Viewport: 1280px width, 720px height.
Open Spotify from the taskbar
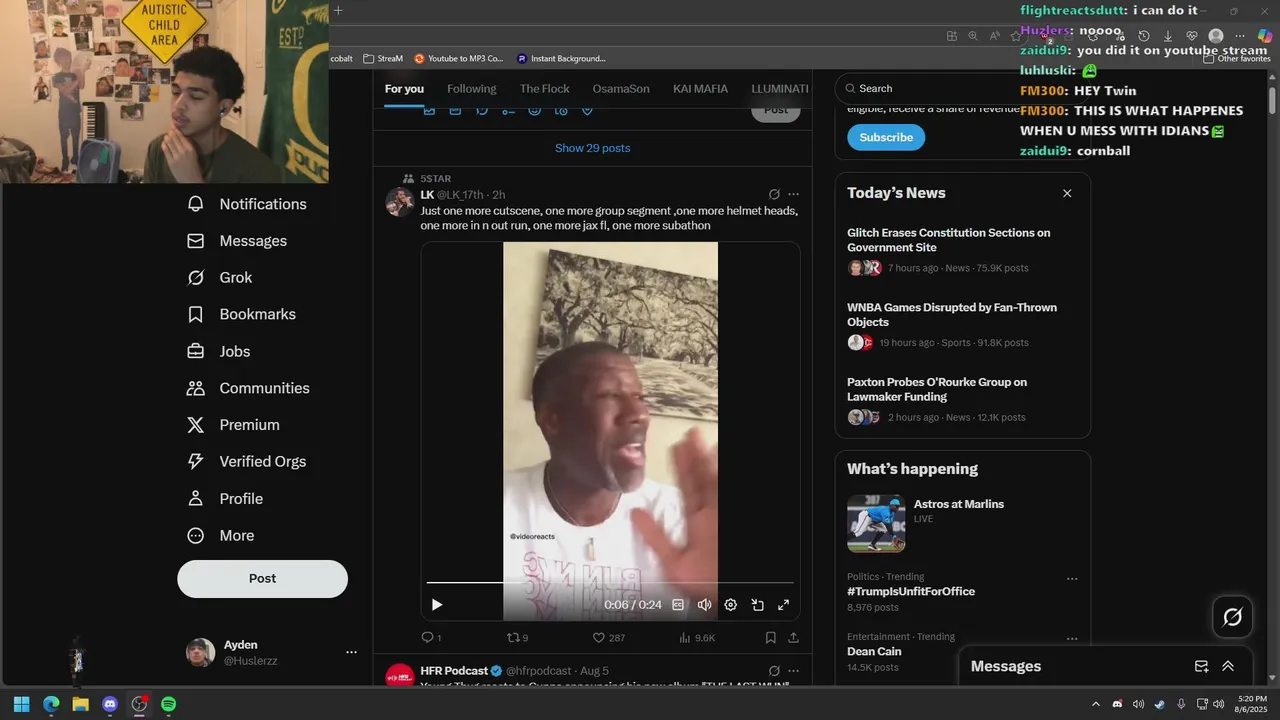pyautogui.click(x=168, y=704)
